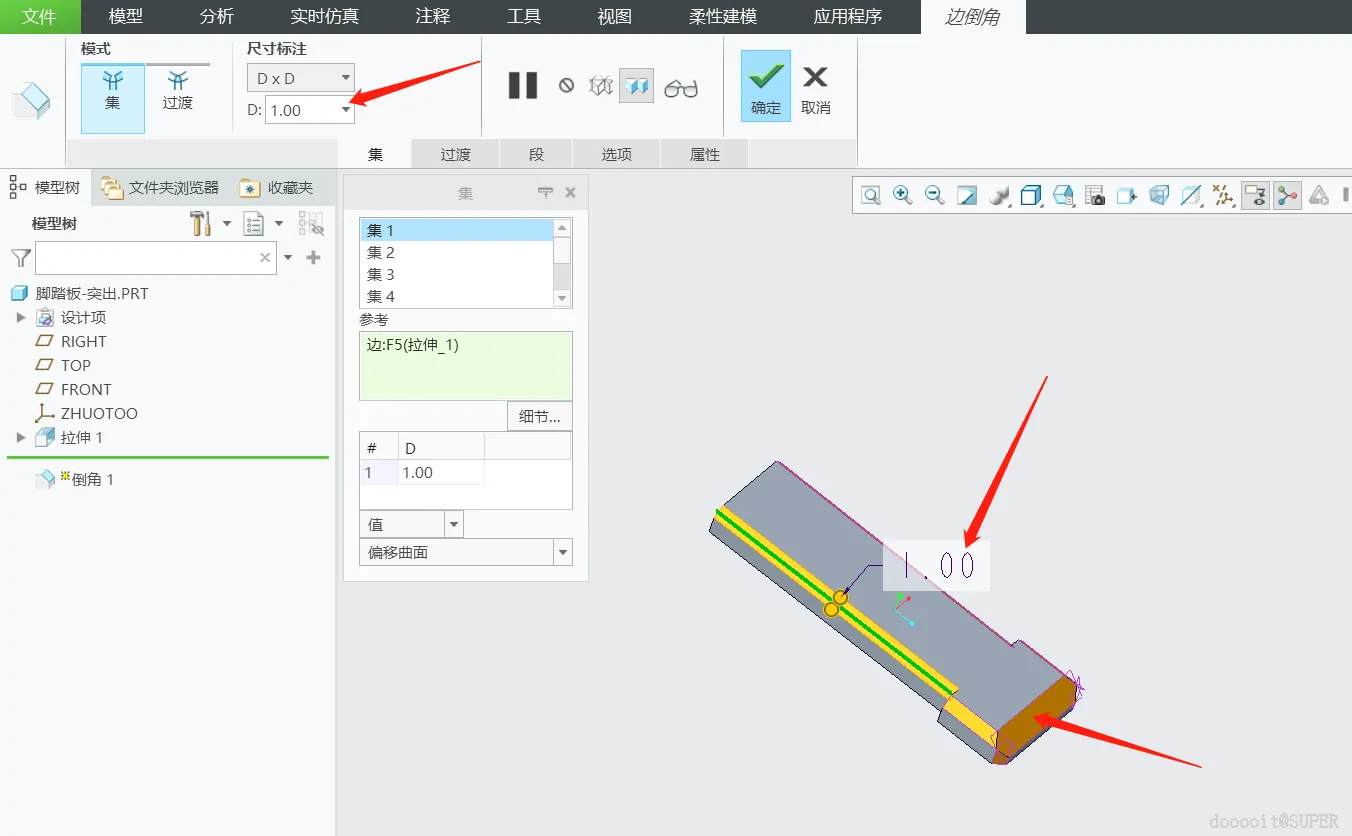1352x836 pixels.
Task: Click the set list scrollbar down arrow
Action: coord(562,298)
